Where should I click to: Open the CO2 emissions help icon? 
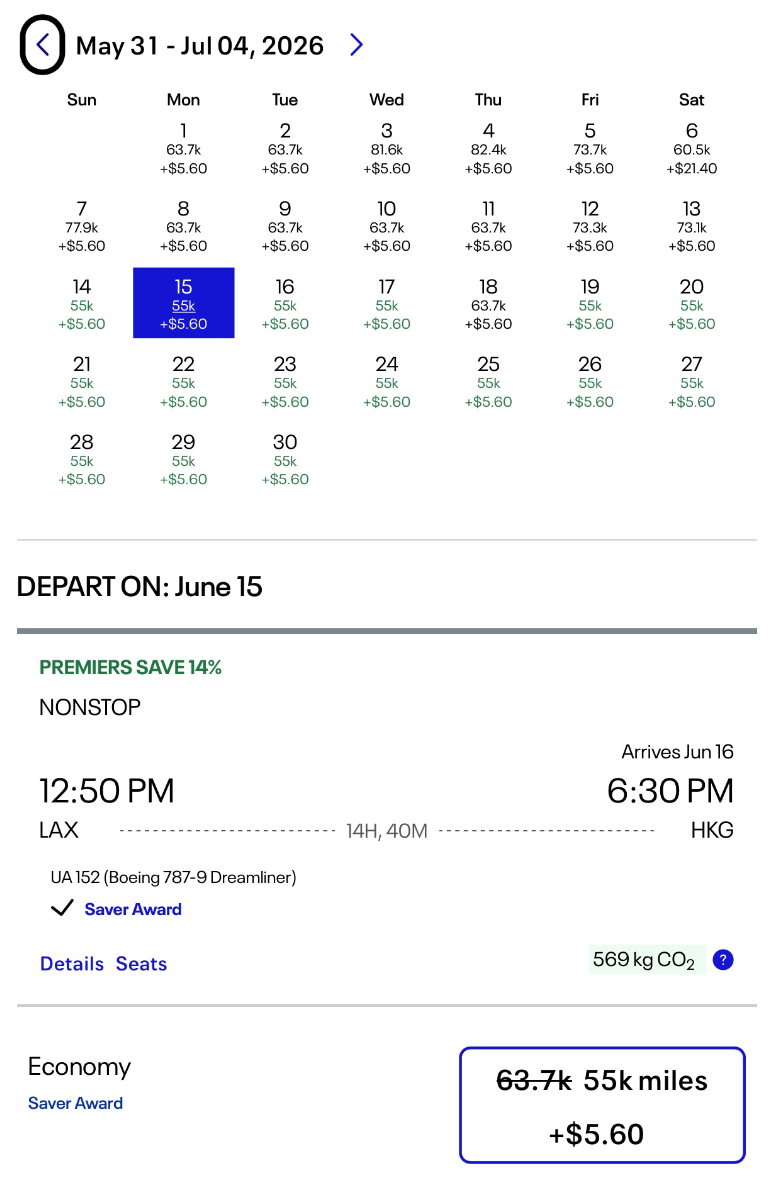pos(724,960)
